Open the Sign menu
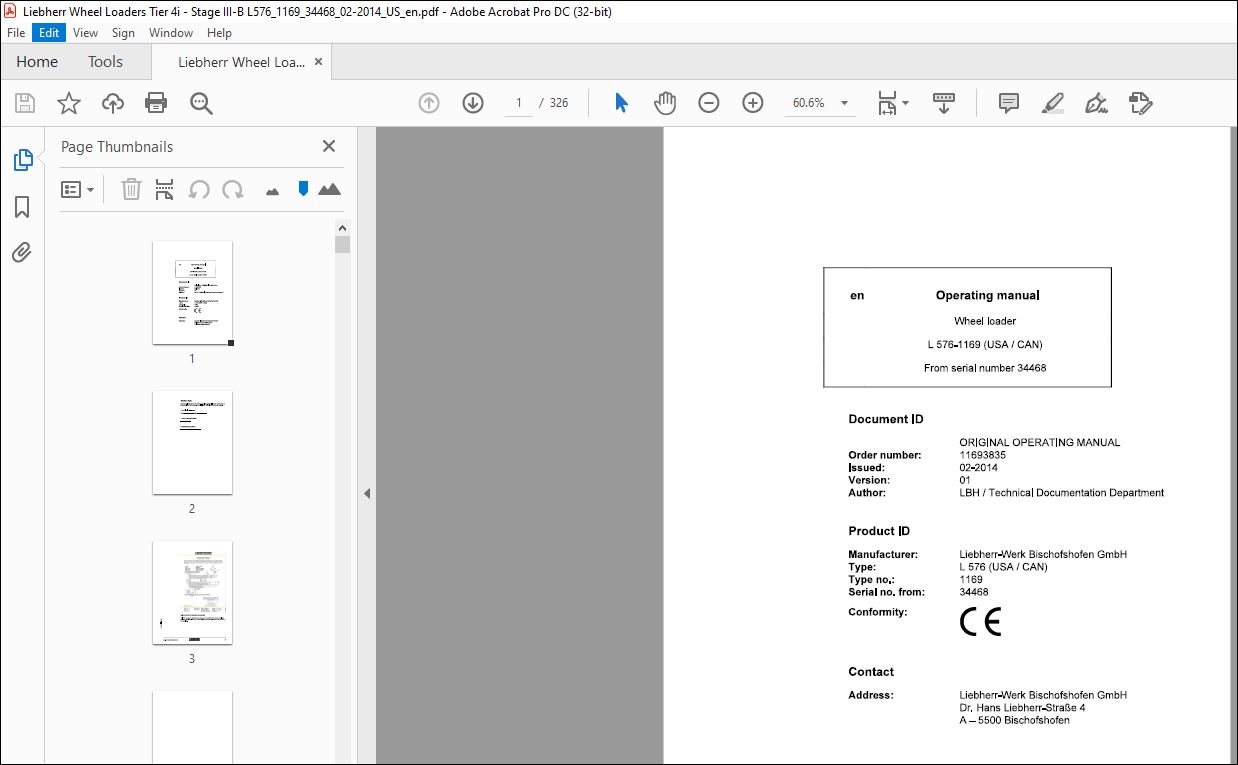The height and width of the screenshot is (765, 1238). [123, 33]
